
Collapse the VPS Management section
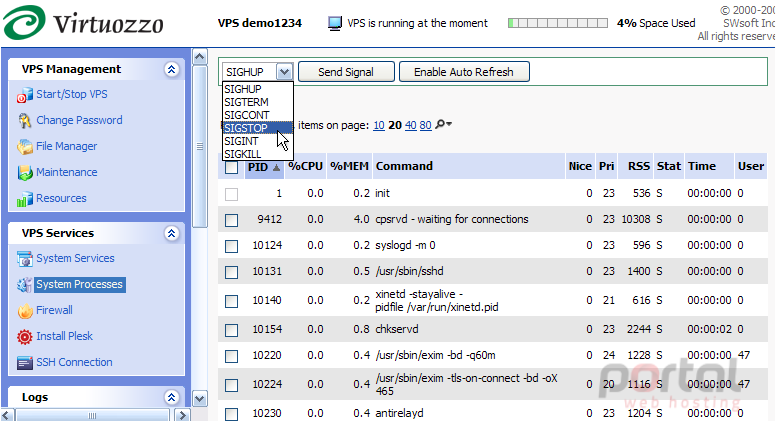(172, 69)
